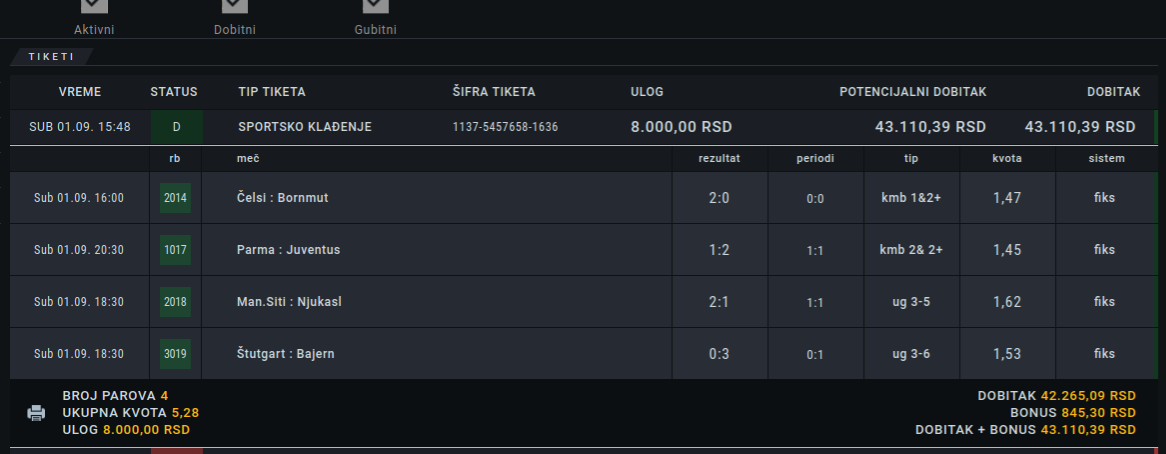Sort by the VREME column header
1166x454 pixels.
tap(80, 92)
